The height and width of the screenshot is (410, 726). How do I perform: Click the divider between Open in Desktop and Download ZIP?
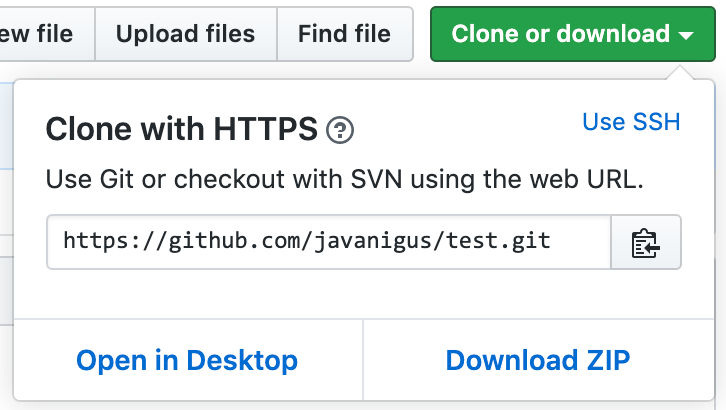tap(363, 360)
